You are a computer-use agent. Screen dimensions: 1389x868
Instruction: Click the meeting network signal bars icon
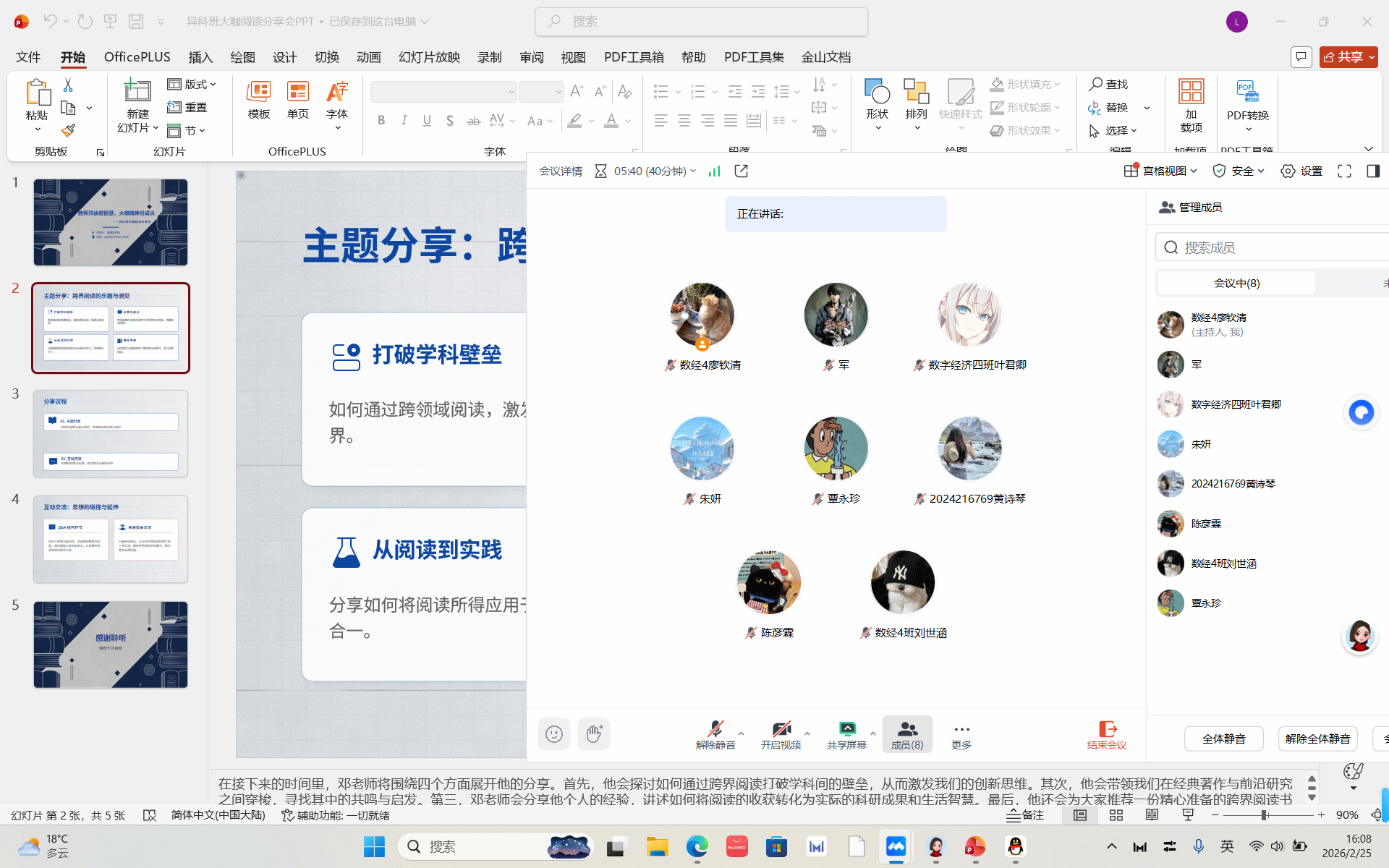[714, 171]
